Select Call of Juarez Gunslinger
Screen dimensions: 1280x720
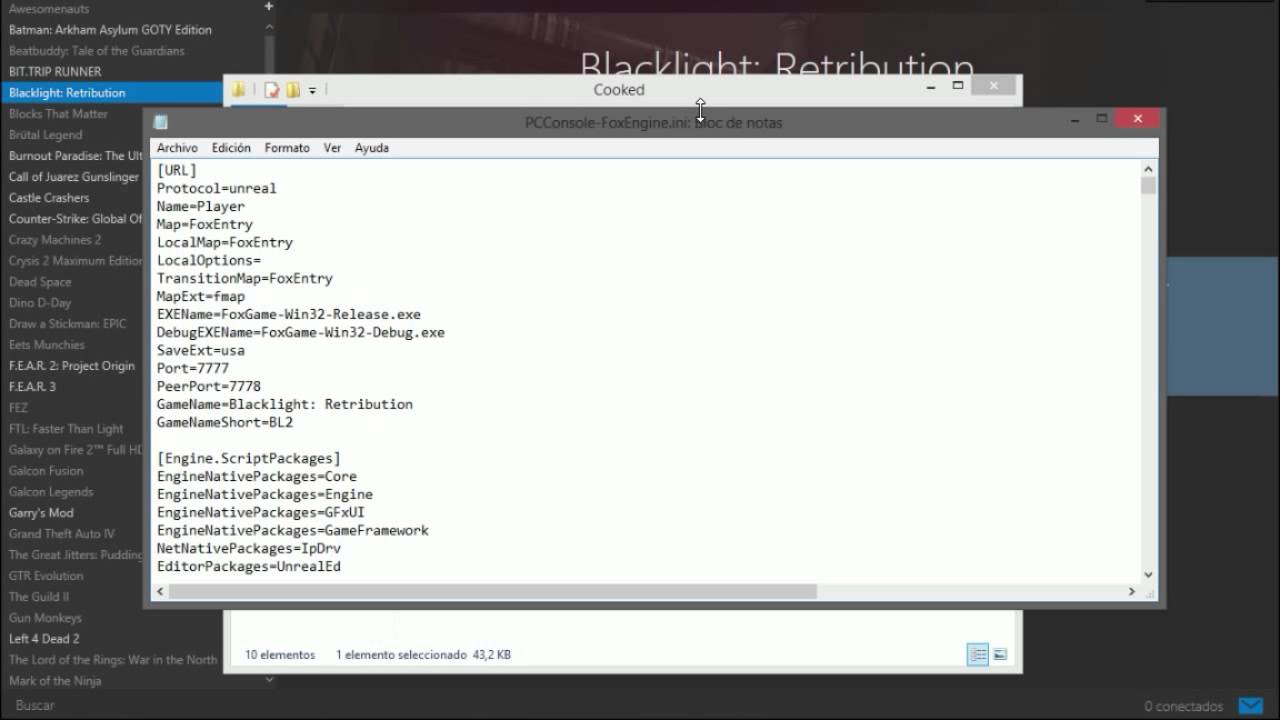coord(74,177)
